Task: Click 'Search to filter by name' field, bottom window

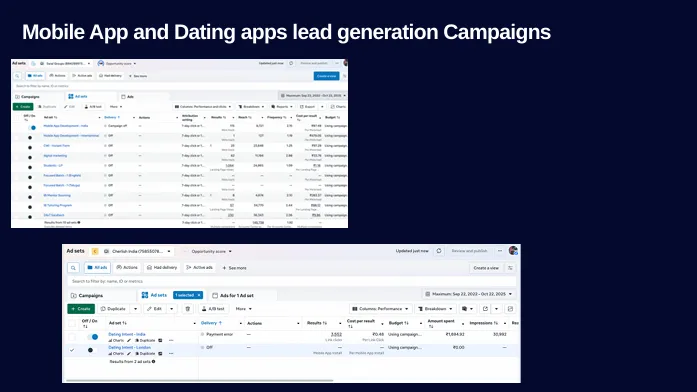Action: [292, 281]
